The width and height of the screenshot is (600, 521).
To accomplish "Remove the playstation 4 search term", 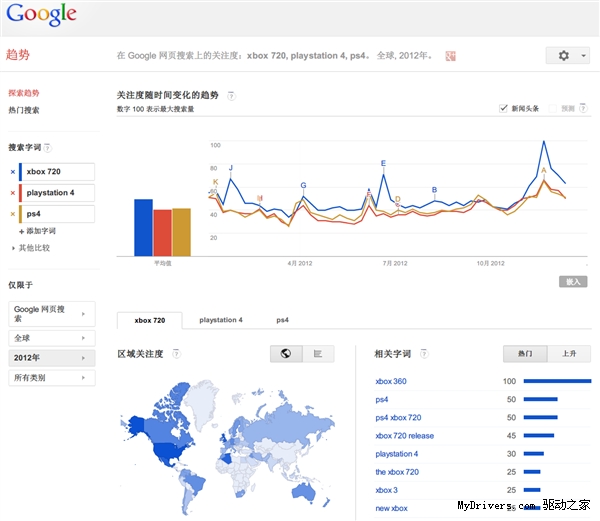I will [13, 193].
